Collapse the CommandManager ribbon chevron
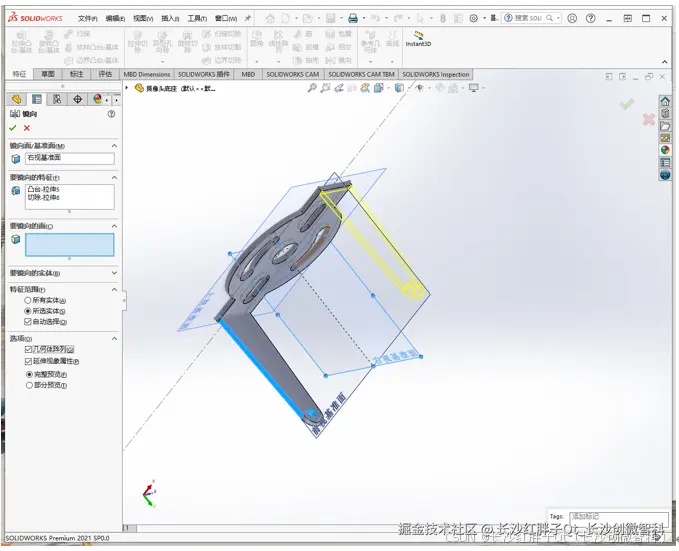 [665, 62]
